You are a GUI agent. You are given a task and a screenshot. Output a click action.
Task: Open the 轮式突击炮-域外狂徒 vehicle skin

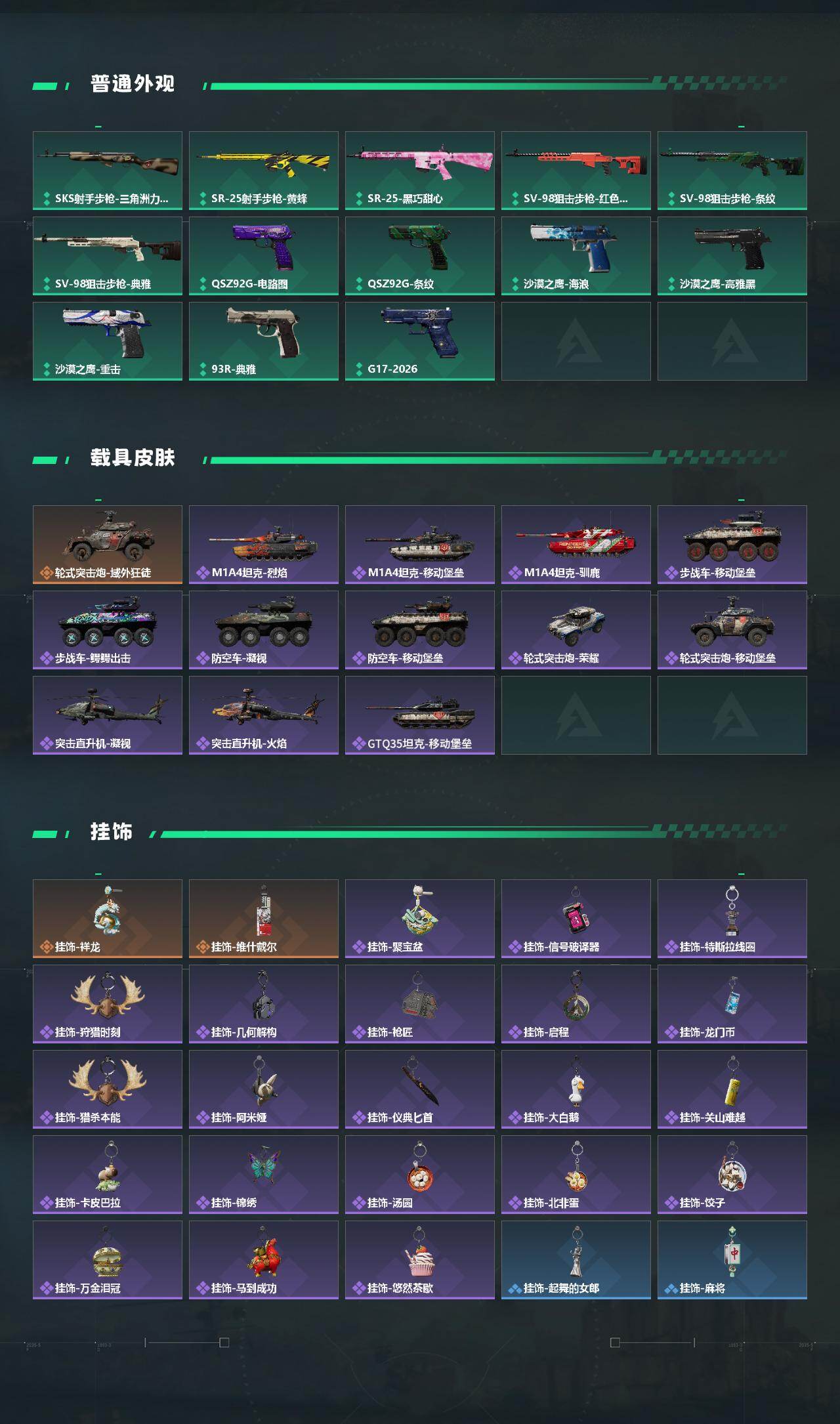tap(108, 545)
